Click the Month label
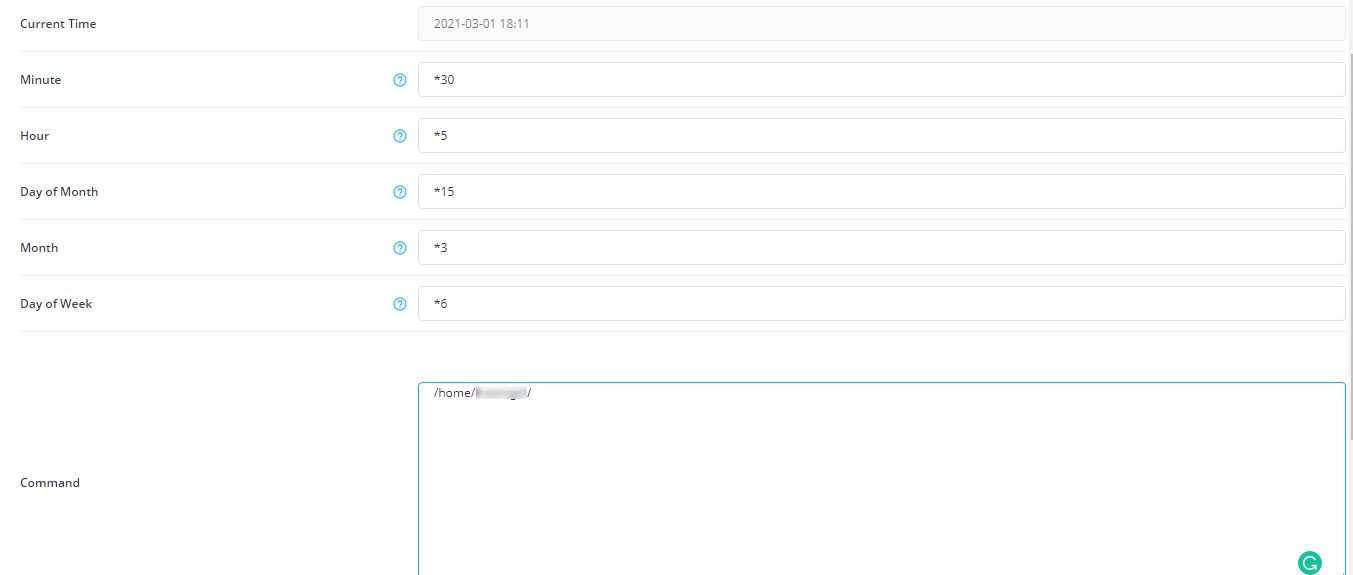 point(39,248)
